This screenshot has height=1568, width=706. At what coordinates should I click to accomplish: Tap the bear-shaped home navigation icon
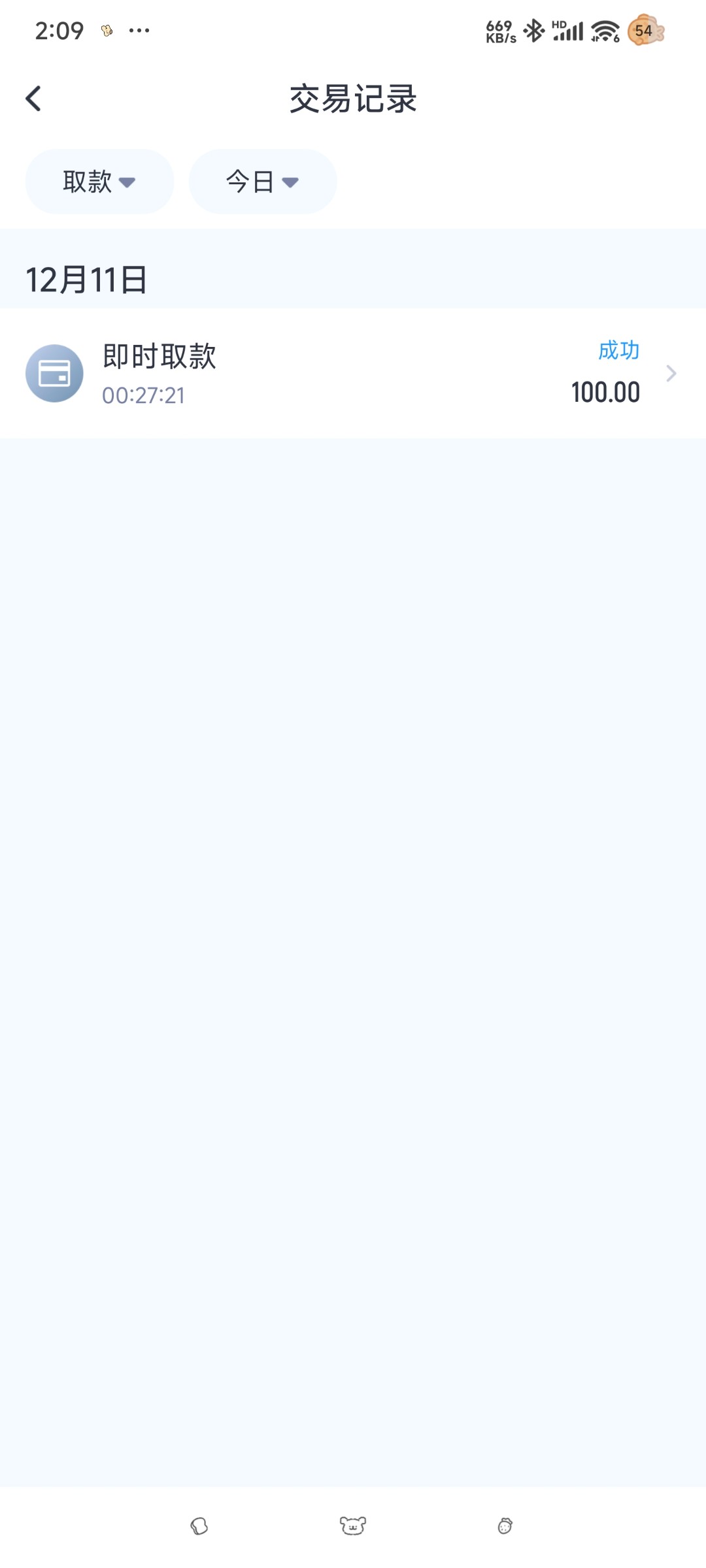pyautogui.click(x=353, y=1526)
